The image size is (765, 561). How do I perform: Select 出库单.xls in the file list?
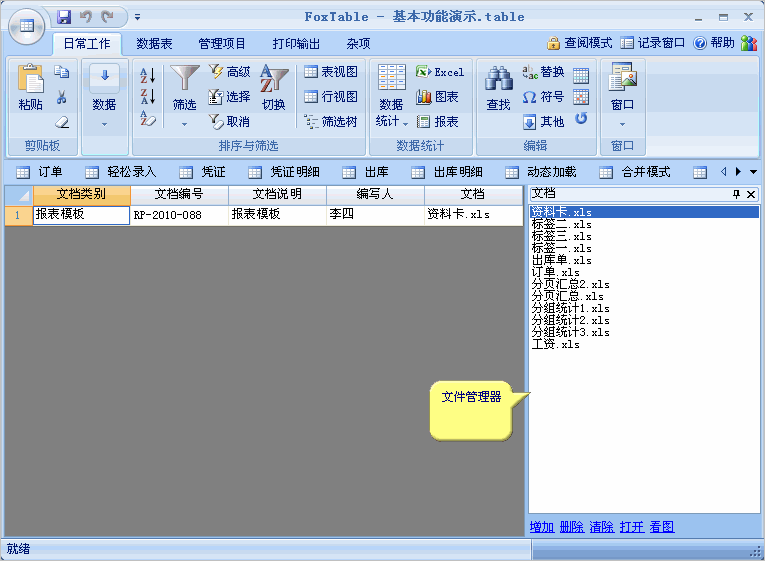click(562, 260)
